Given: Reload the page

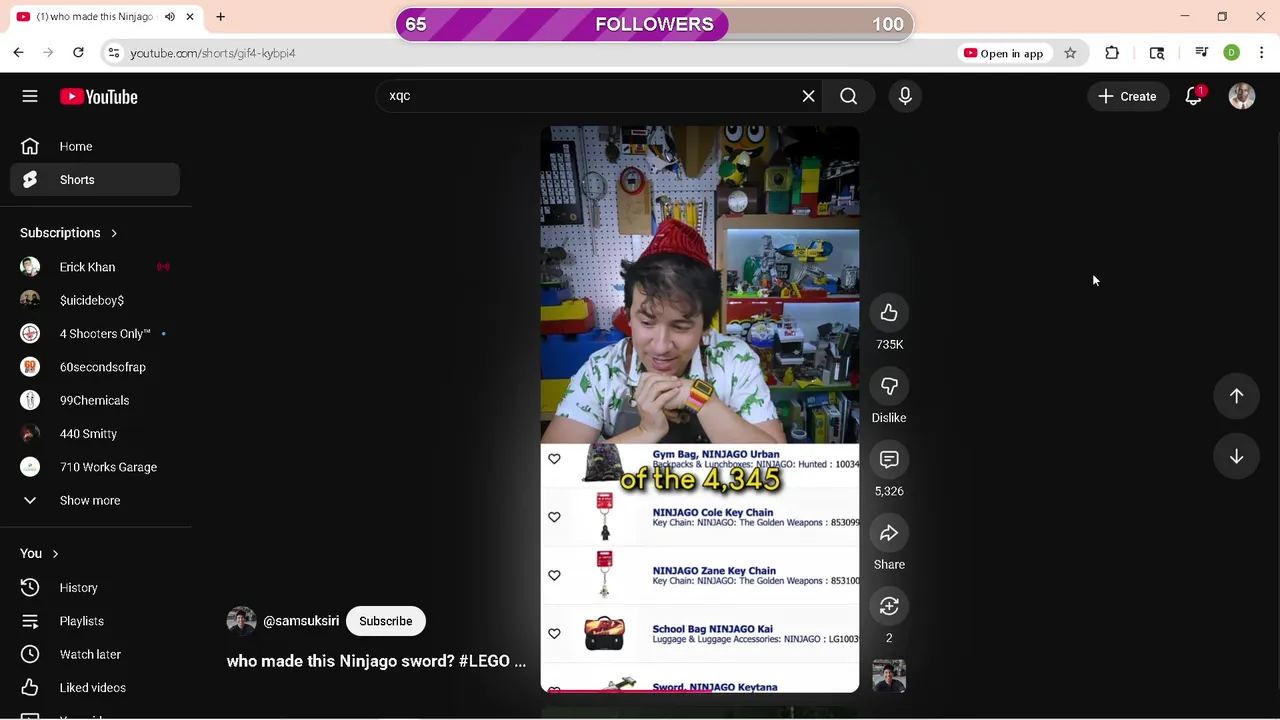Looking at the screenshot, I should click(x=78, y=53).
